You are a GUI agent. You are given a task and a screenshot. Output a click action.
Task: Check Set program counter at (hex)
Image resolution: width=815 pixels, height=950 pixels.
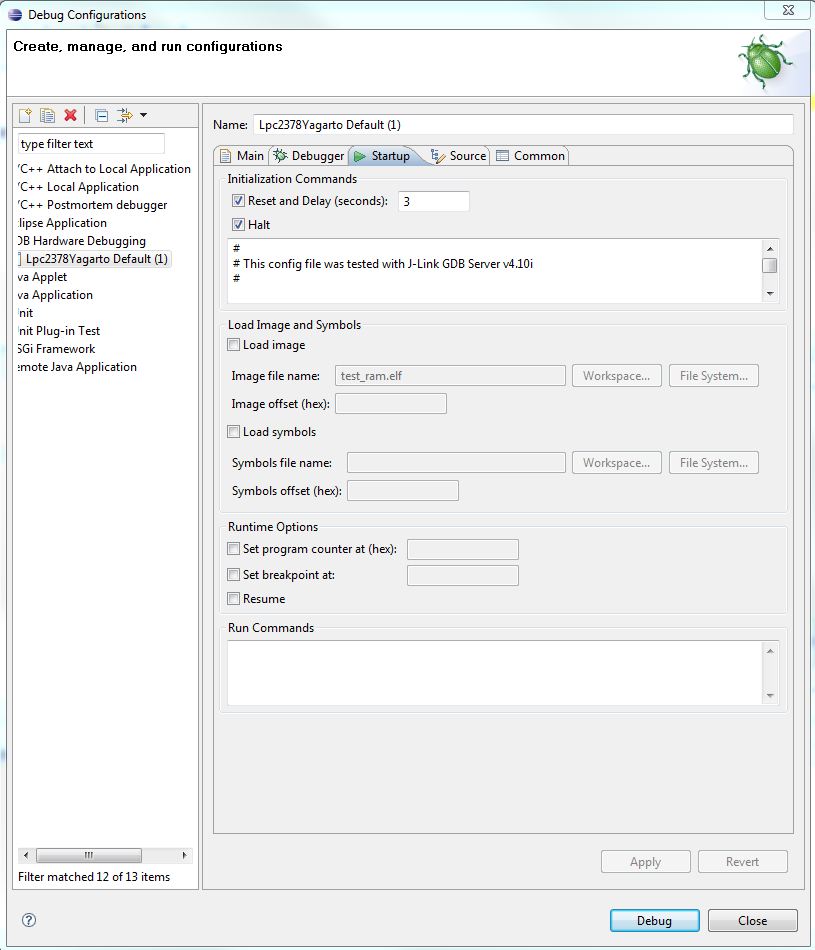tap(233, 548)
